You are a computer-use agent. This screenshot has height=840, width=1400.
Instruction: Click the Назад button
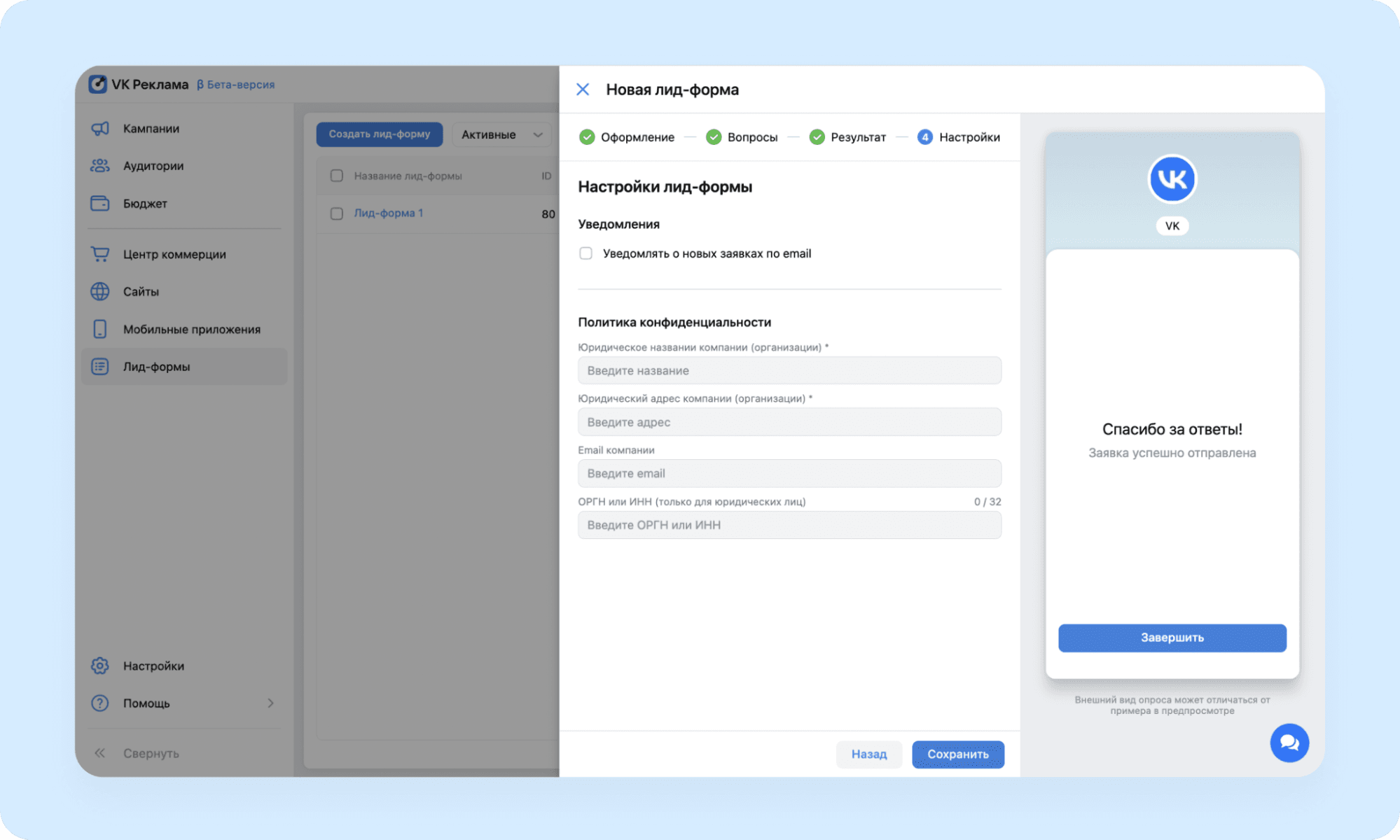[x=868, y=754]
